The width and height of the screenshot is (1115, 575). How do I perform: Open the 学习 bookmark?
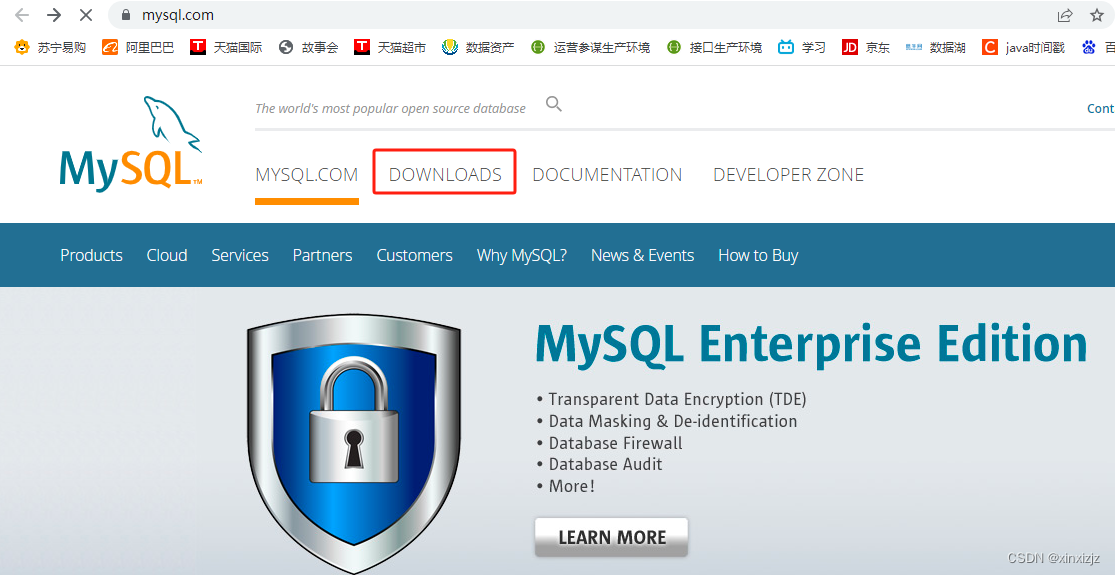click(801, 48)
